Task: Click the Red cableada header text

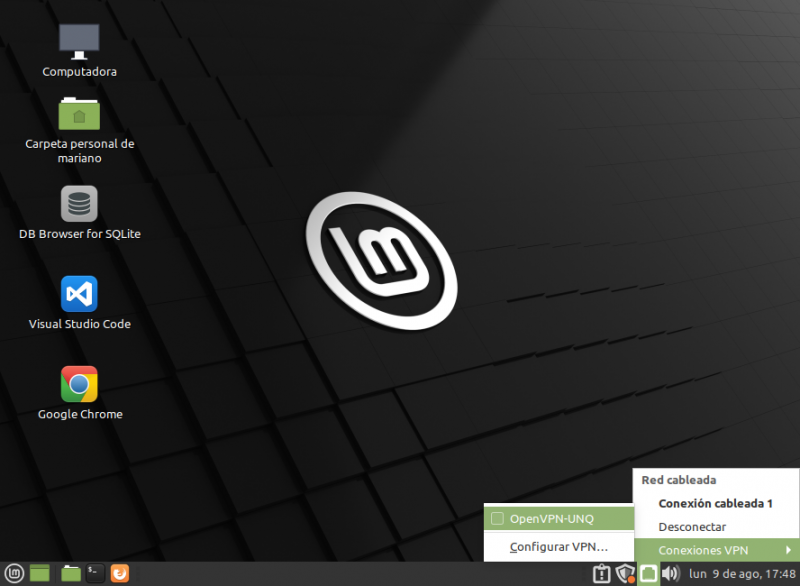Action: (x=679, y=480)
